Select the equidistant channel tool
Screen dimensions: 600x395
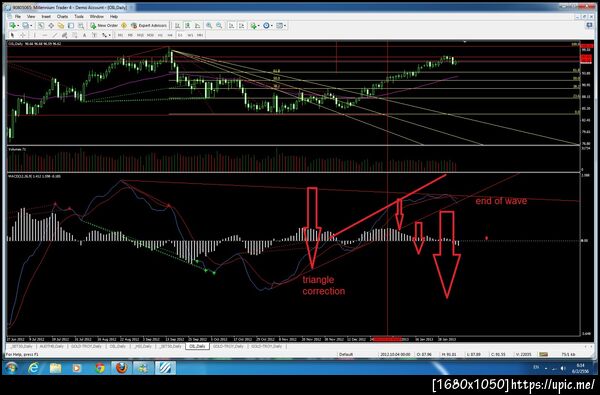coord(64,35)
